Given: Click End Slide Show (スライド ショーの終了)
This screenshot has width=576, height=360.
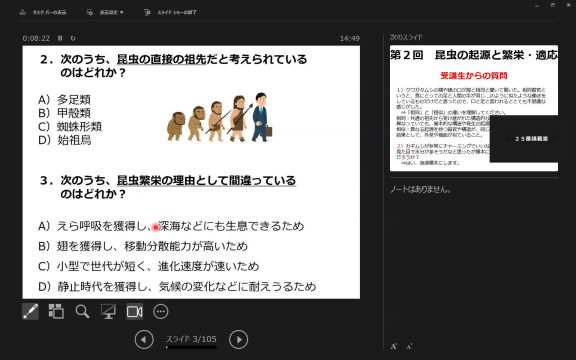Looking at the screenshot, I should (170, 12).
